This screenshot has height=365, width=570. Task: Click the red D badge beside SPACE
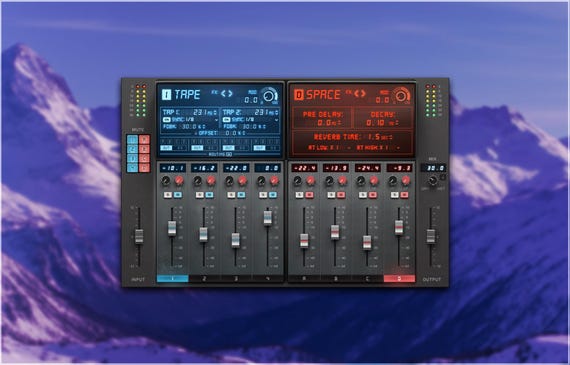(298, 95)
